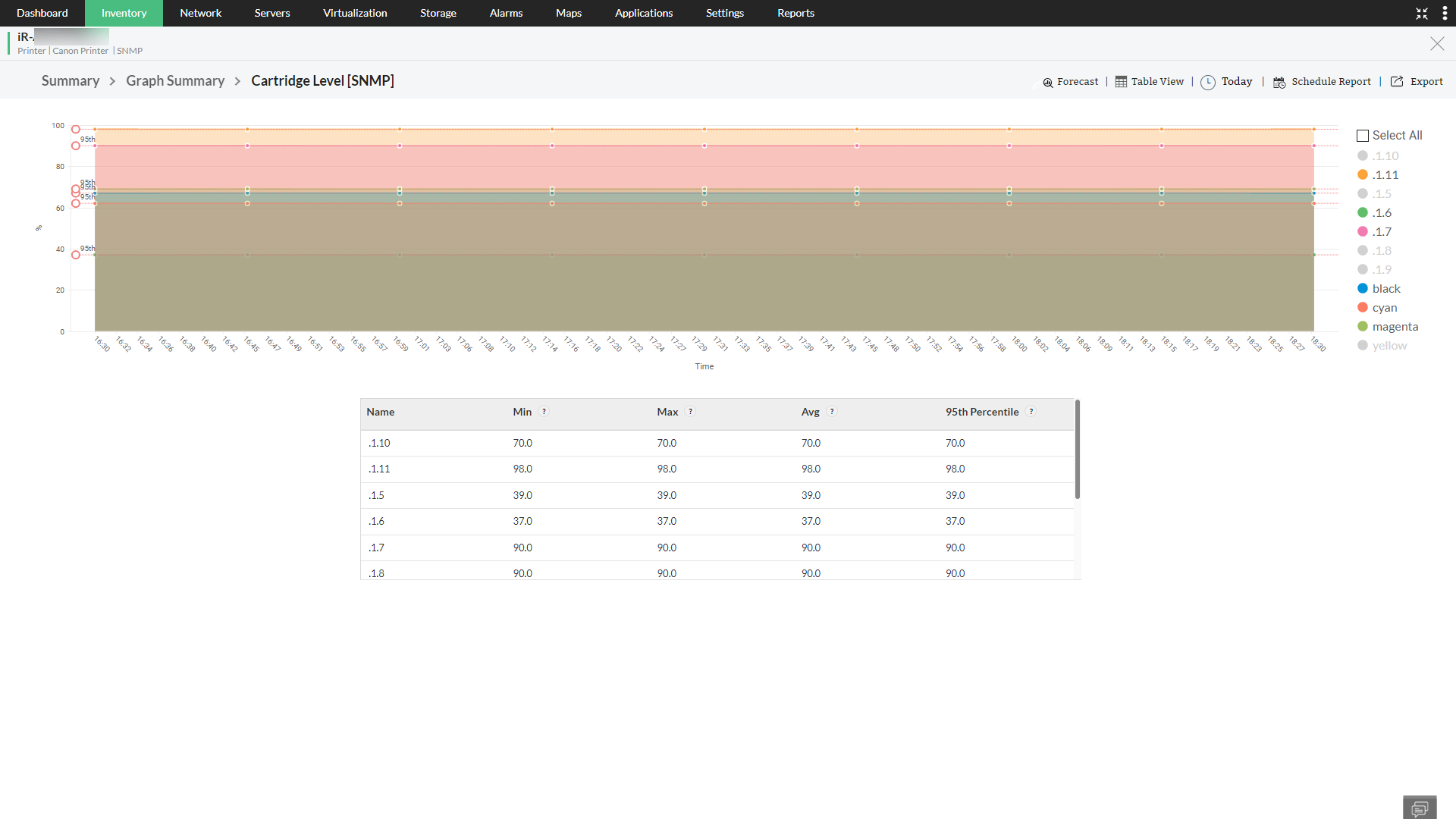
Task: Switch to the Alarms tab
Action: pyautogui.click(x=506, y=13)
